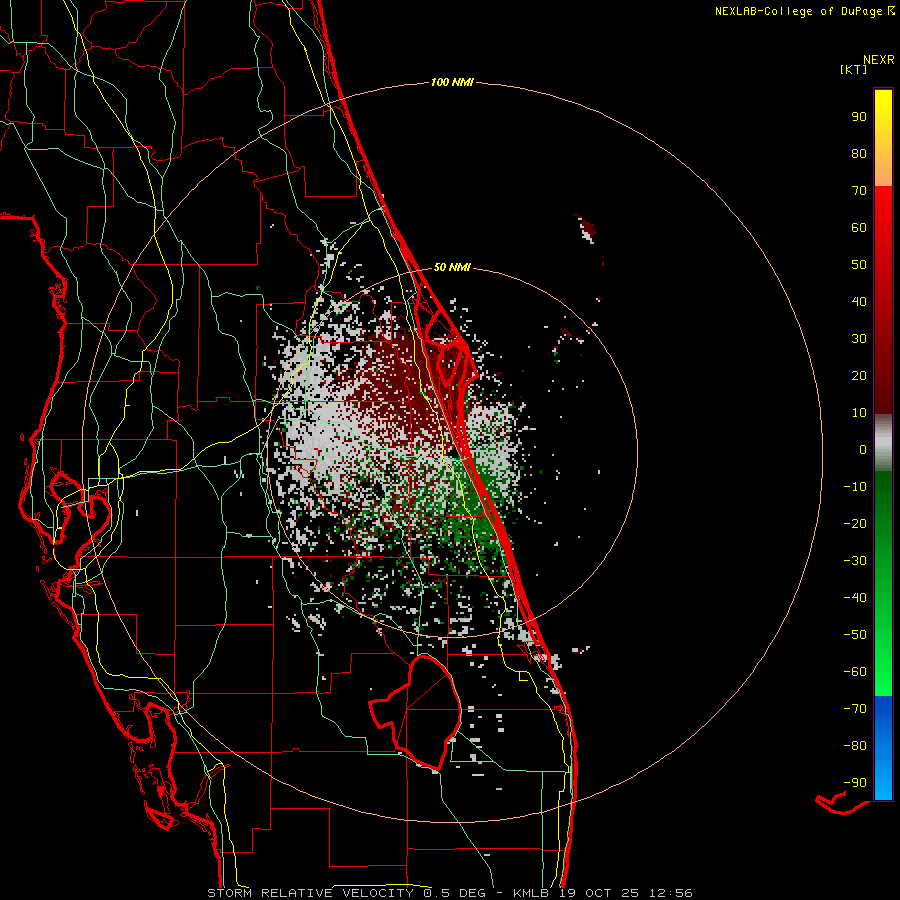The width and height of the screenshot is (900, 900).
Task: Click the NEXR label above color scale
Action: 879,60
